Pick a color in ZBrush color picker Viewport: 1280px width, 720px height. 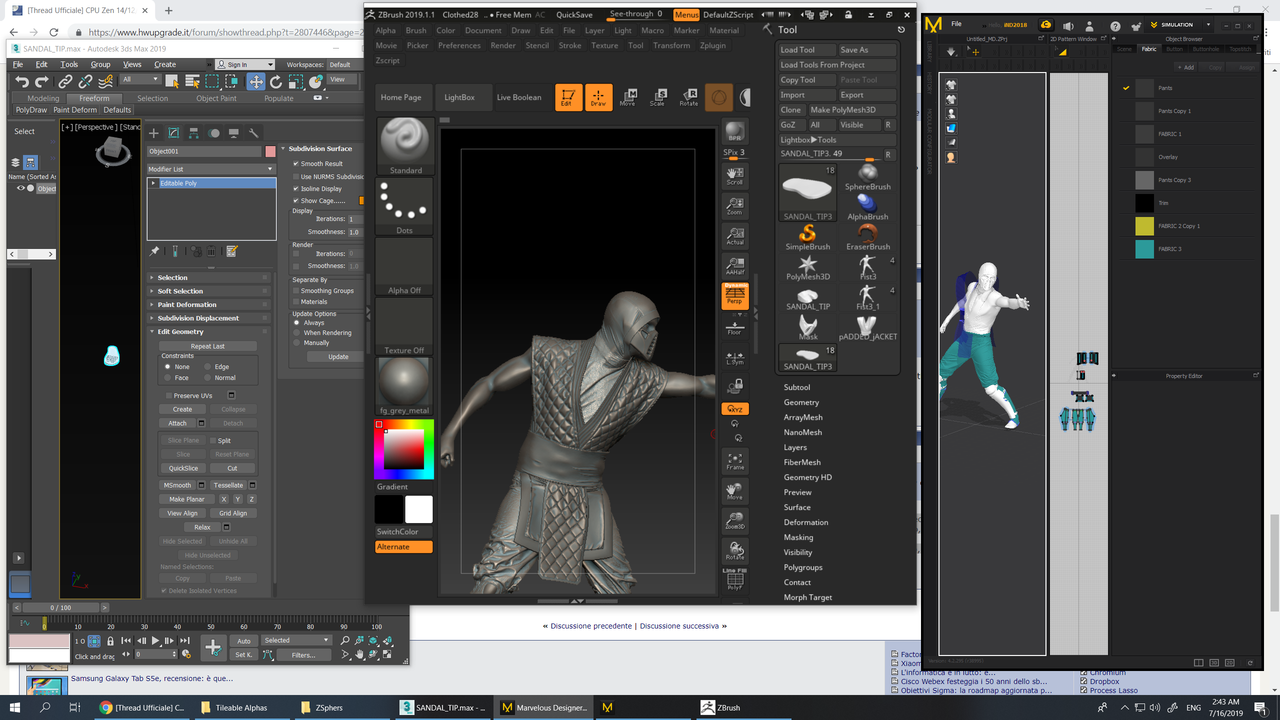tap(404, 448)
